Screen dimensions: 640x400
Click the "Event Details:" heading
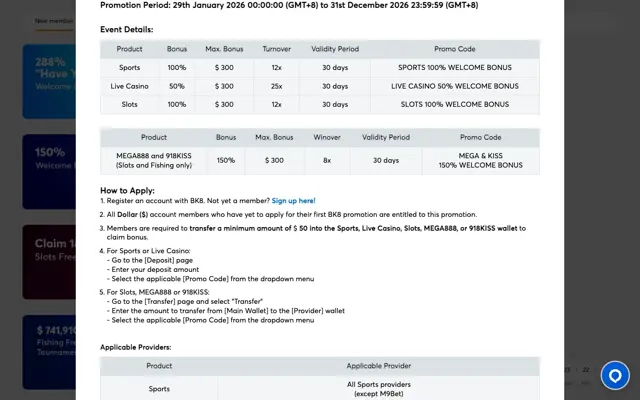click(127, 29)
